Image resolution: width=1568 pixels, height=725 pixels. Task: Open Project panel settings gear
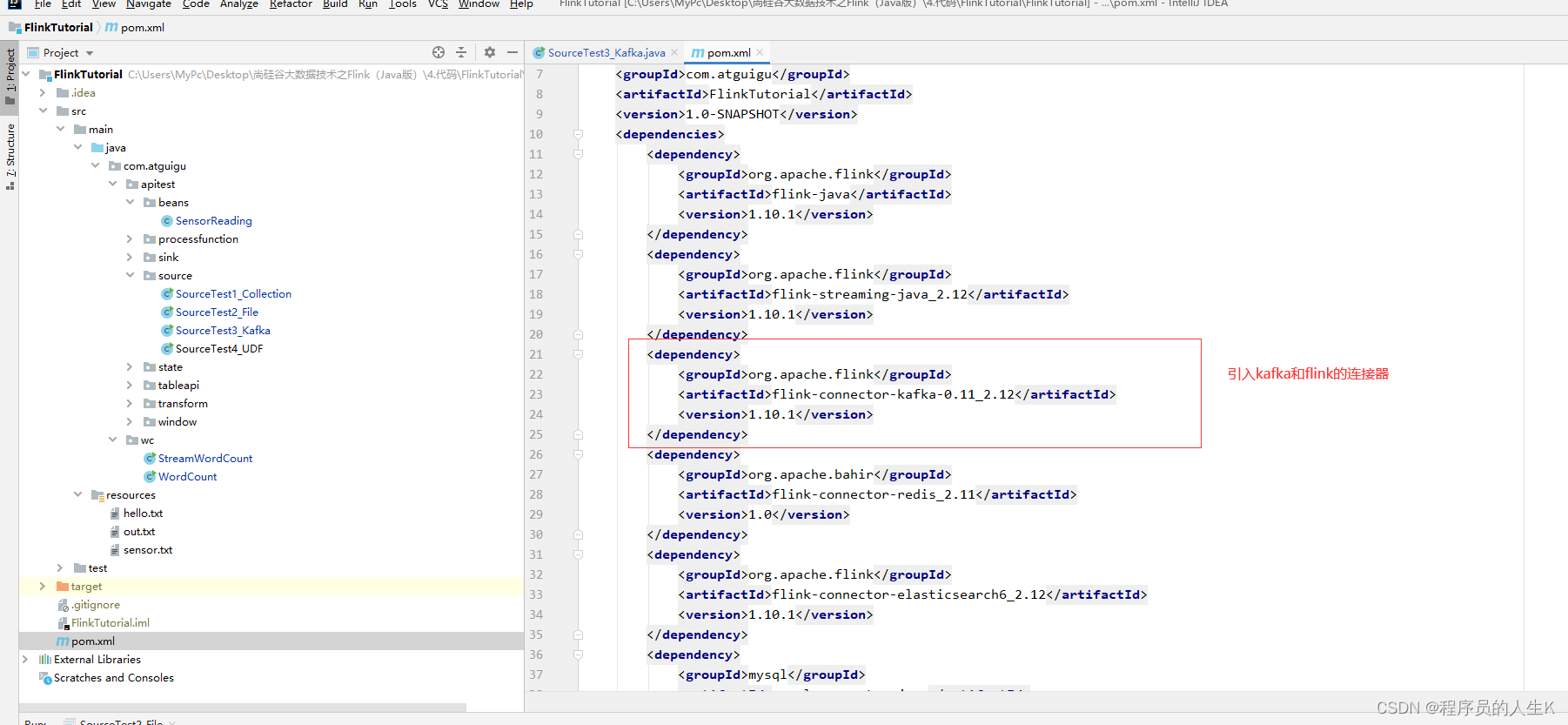490,52
